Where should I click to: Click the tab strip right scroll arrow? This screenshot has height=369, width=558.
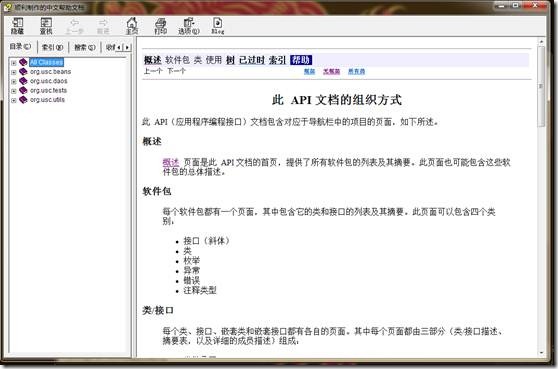point(127,47)
